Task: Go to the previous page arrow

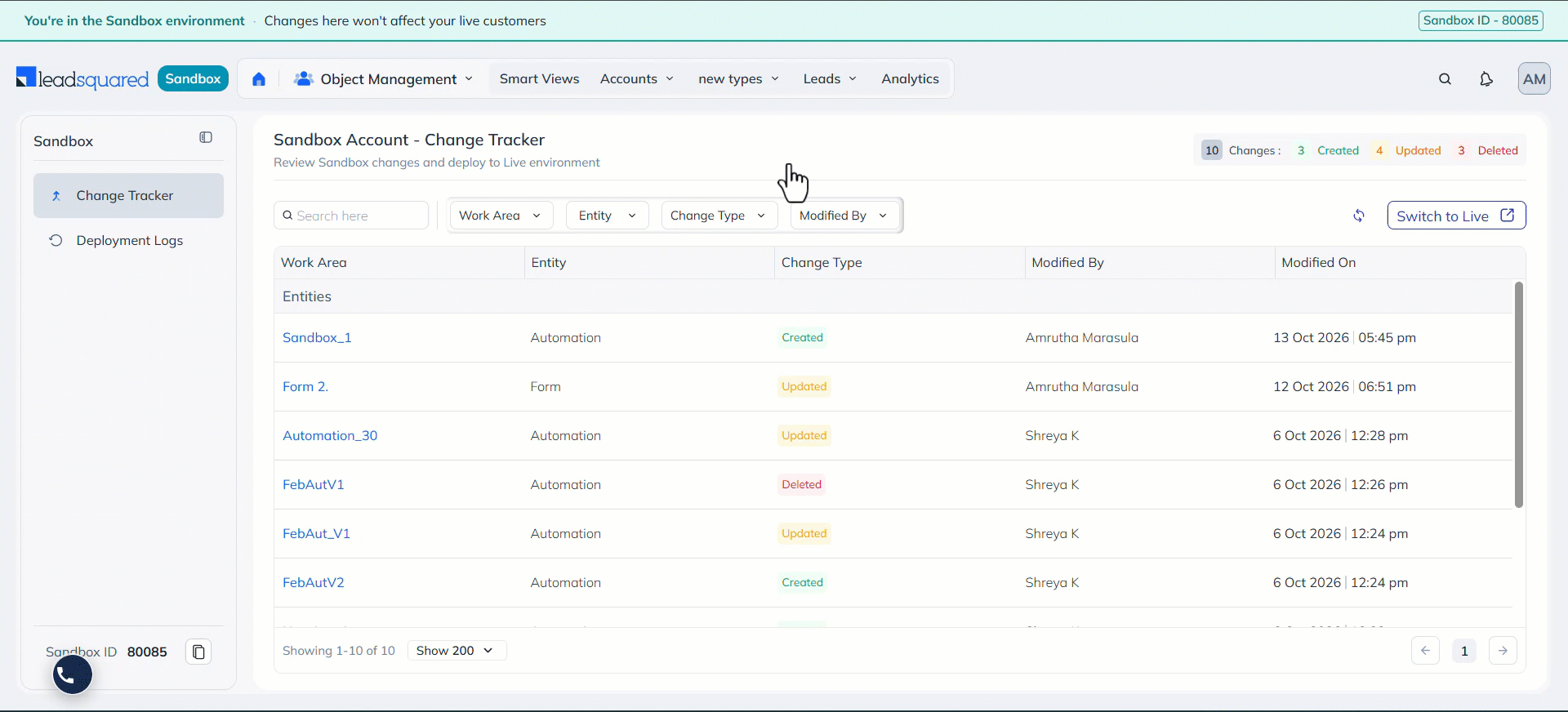Action: point(1425,651)
